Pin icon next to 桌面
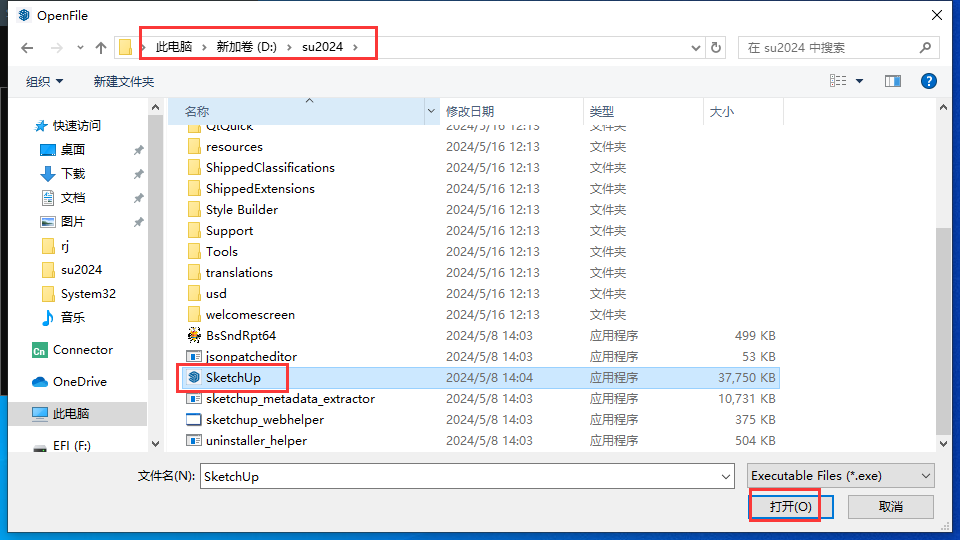Screen dimensions: 960x540 click(x=139, y=149)
